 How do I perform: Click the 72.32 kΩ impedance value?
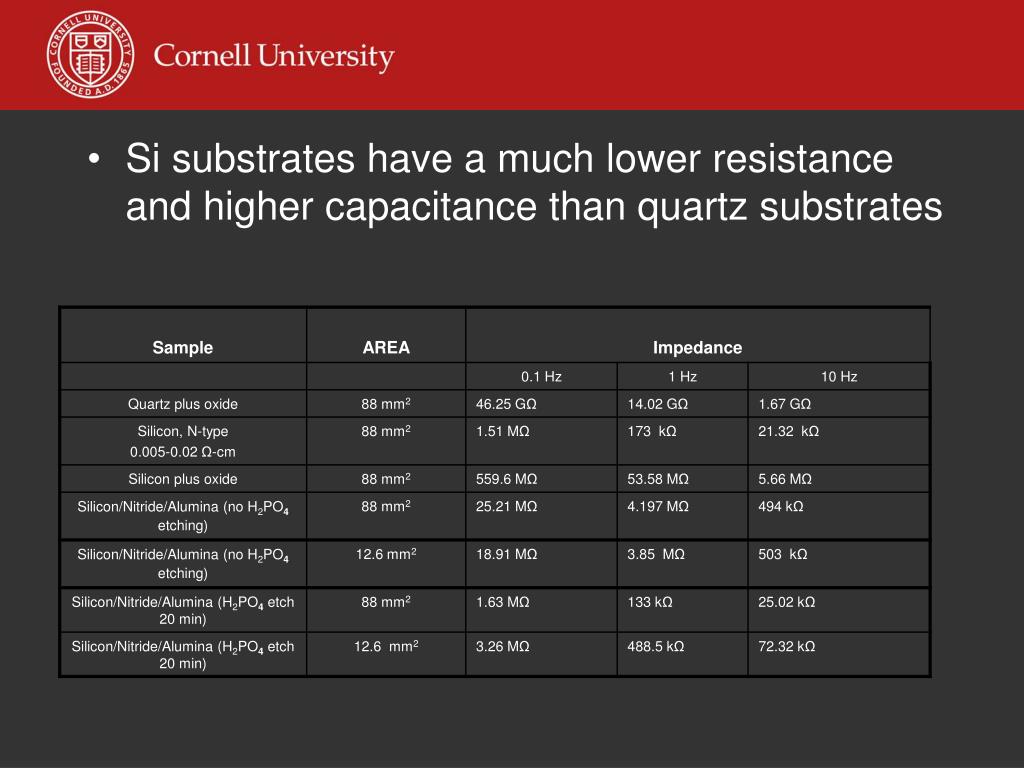(786, 647)
